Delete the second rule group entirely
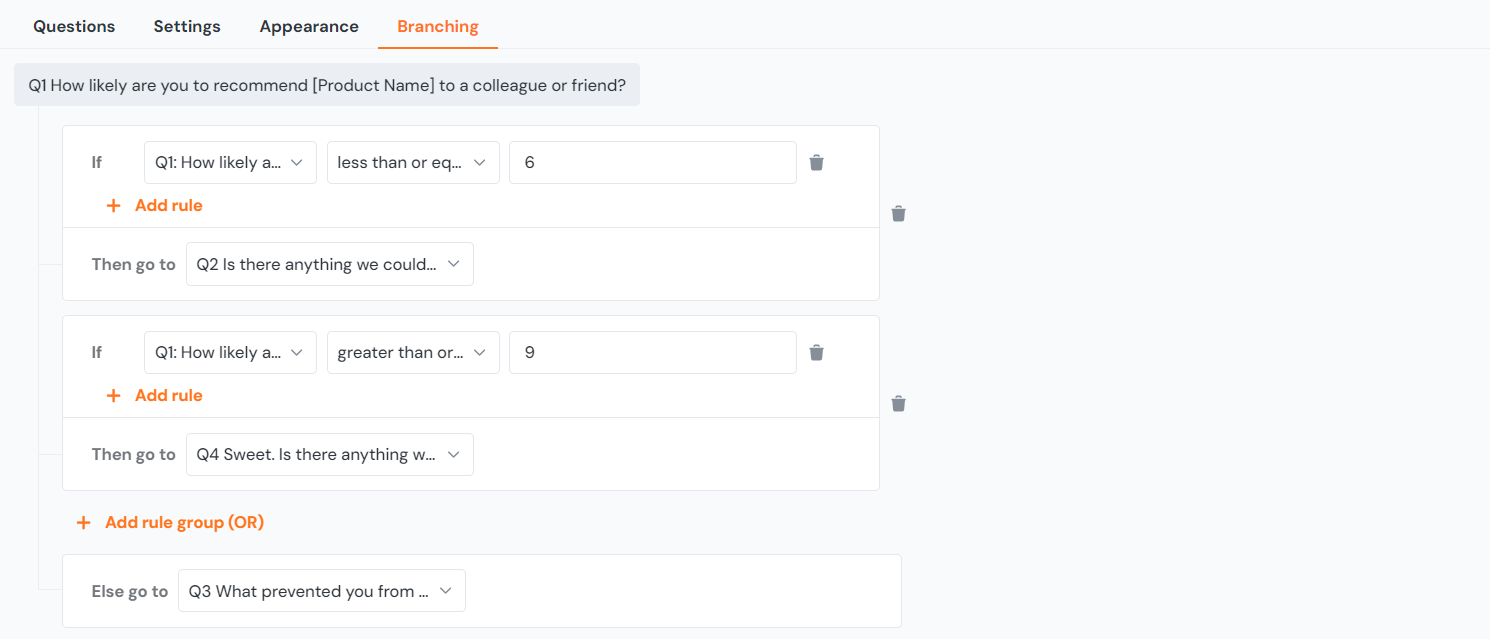 point(898,403)
